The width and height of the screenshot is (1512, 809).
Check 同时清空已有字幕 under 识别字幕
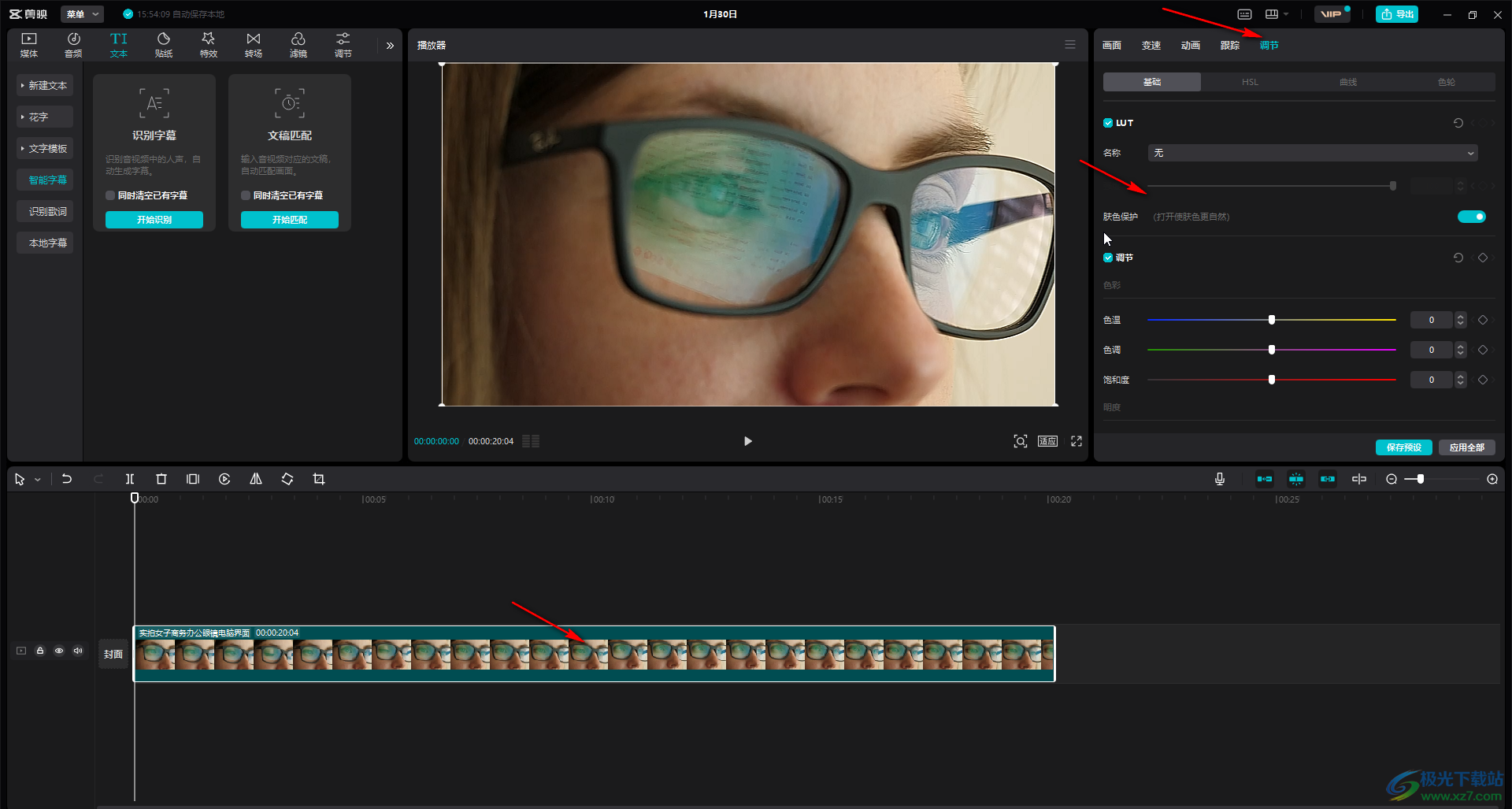point(110,195)
